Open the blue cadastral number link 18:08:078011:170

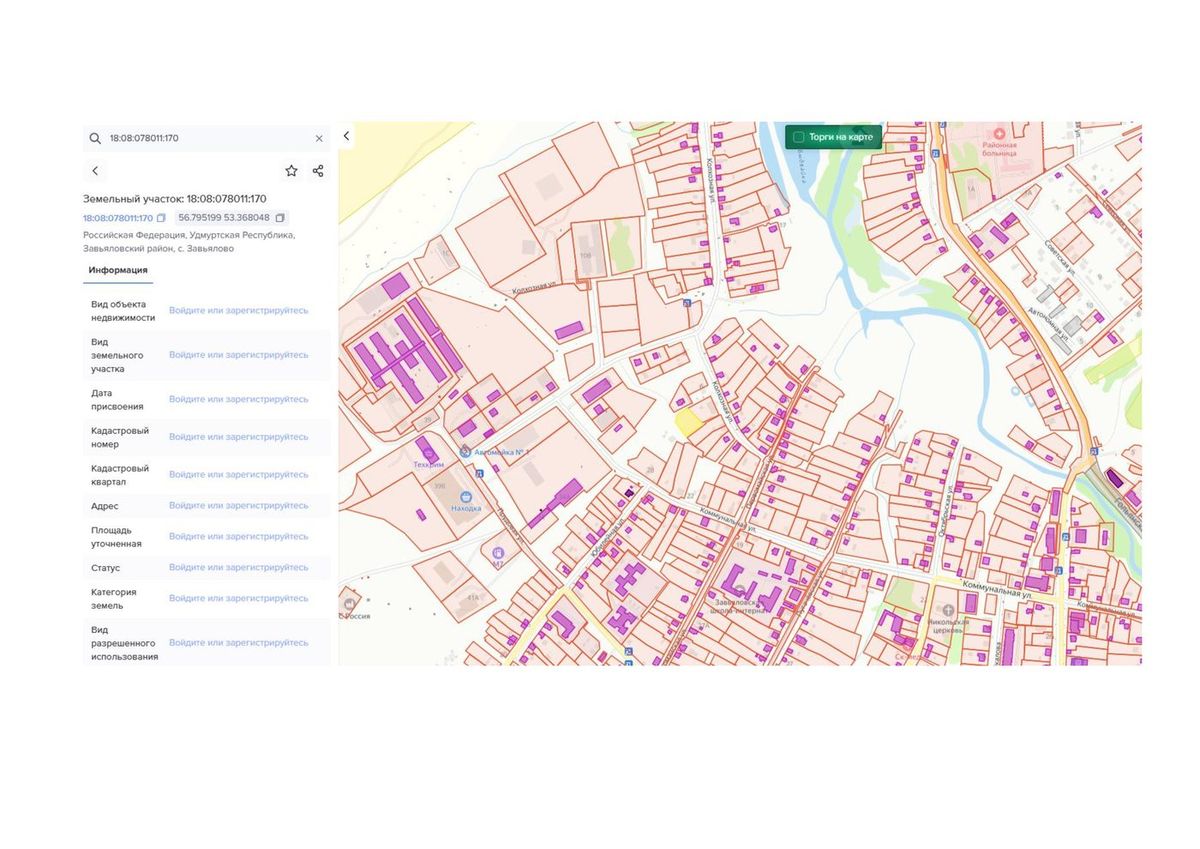[x=118, y=218]
